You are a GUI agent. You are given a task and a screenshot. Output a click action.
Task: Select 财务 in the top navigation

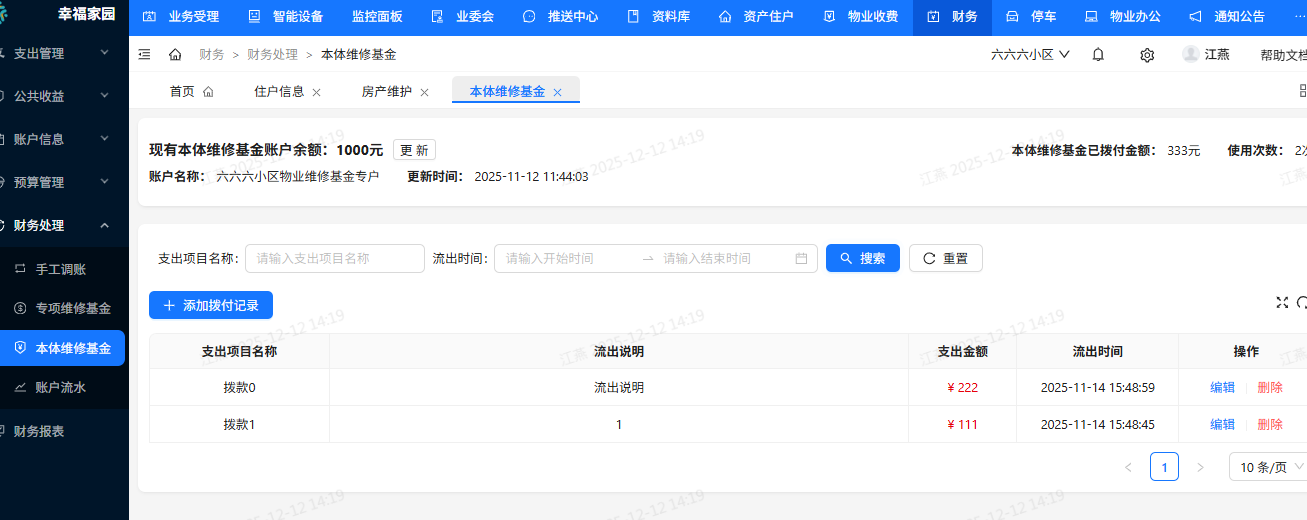[953, 17]
